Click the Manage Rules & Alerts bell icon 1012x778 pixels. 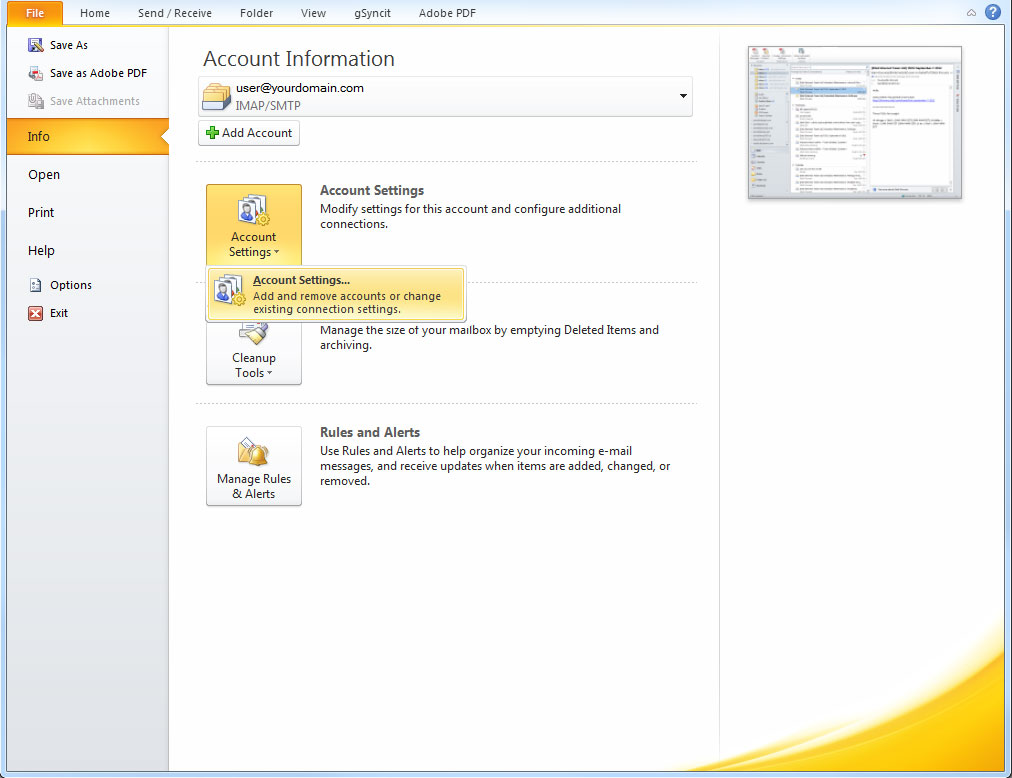coord(254,451)
